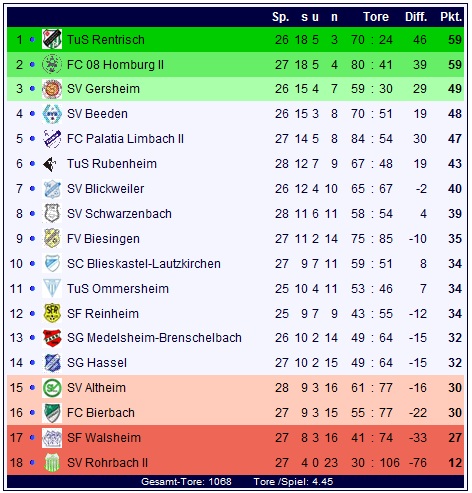472x493 pixels.
Task: Click the Gesamt-Tore 1068 footer text
Action: click(x=186, y=482)
